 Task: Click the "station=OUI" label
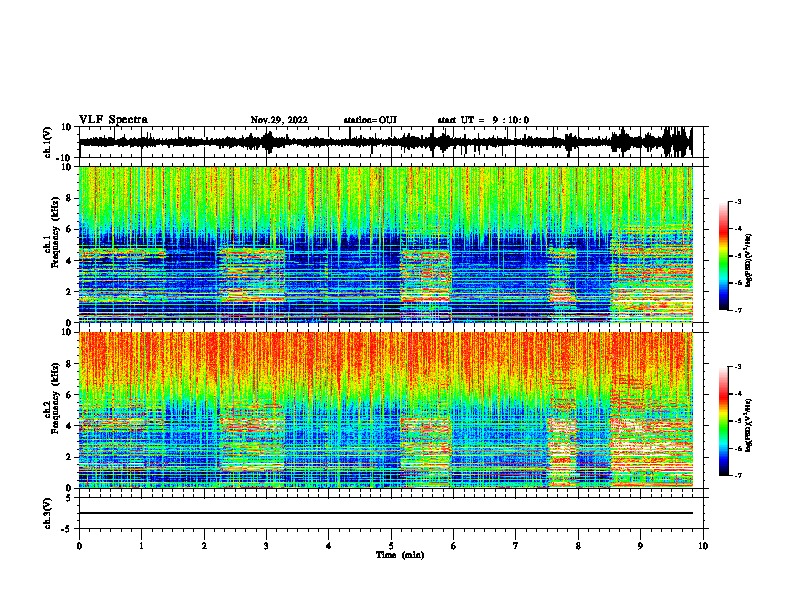[370, 120]
